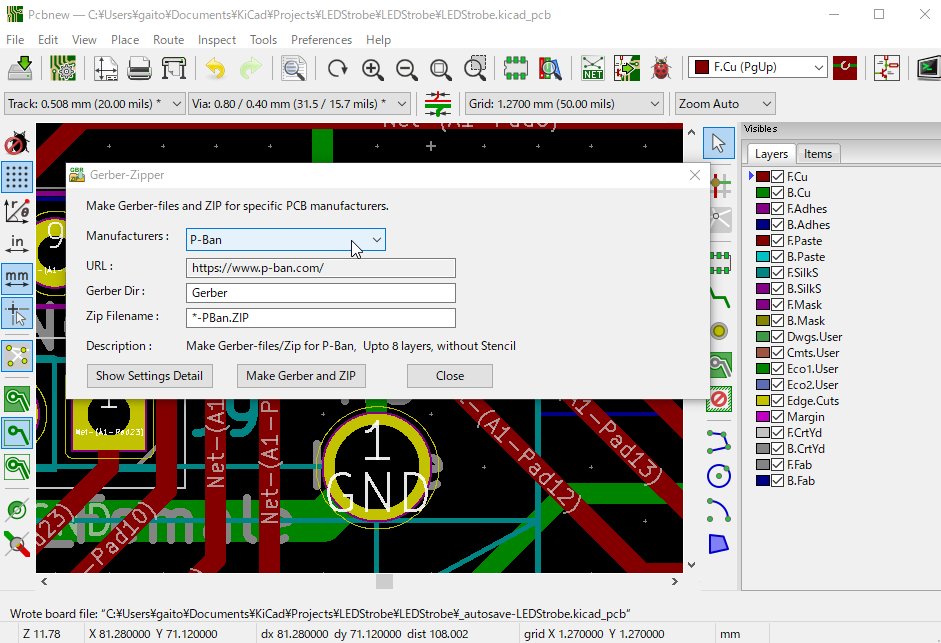Select the arrow Select tool on right toolbar

718,143
